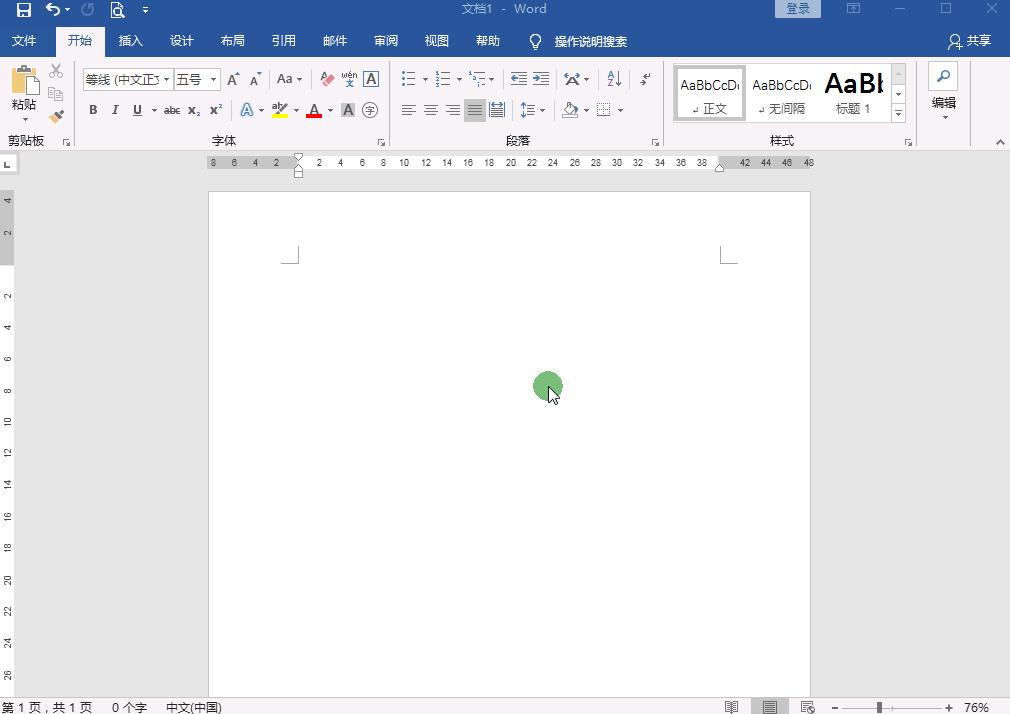Switch to Web layout view in status bar
The height and width of the screenshot is (714, 1010).
coord(807,707)
